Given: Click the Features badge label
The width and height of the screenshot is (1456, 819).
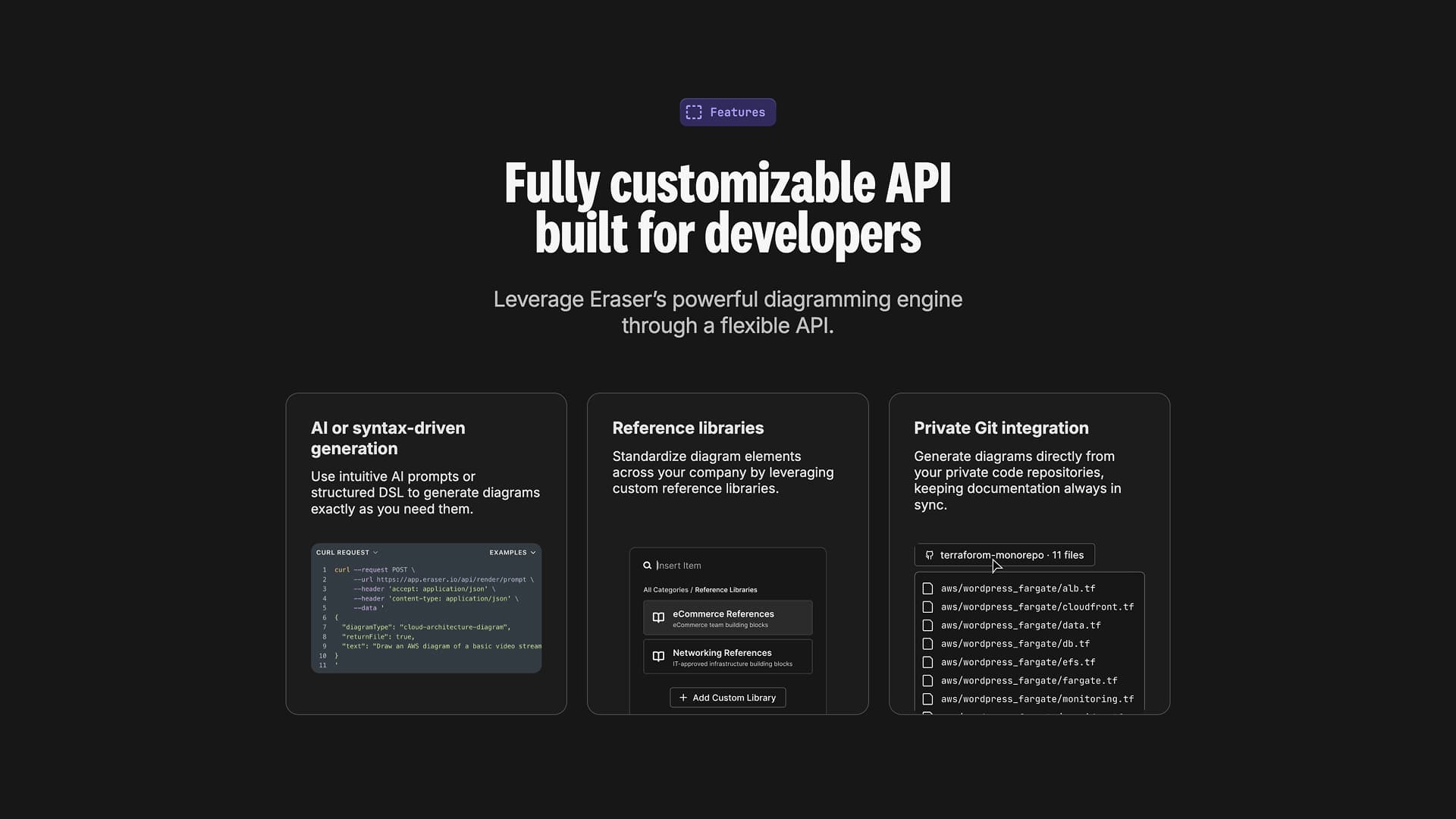Looking at the screenshot, I should 737,112.
